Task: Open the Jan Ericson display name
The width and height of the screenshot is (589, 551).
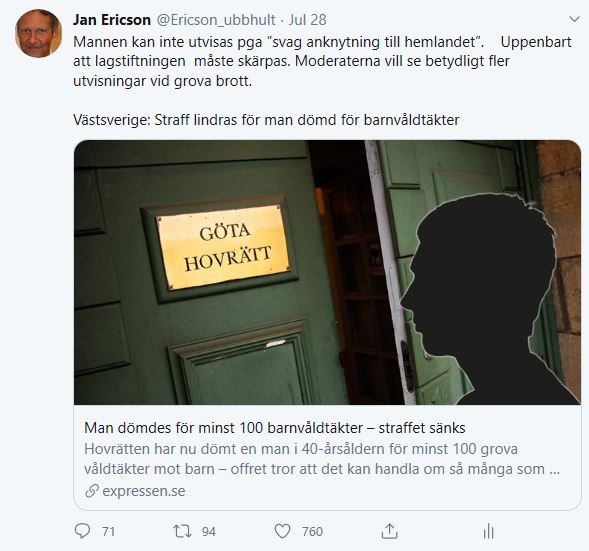Action: pos(112,20)
